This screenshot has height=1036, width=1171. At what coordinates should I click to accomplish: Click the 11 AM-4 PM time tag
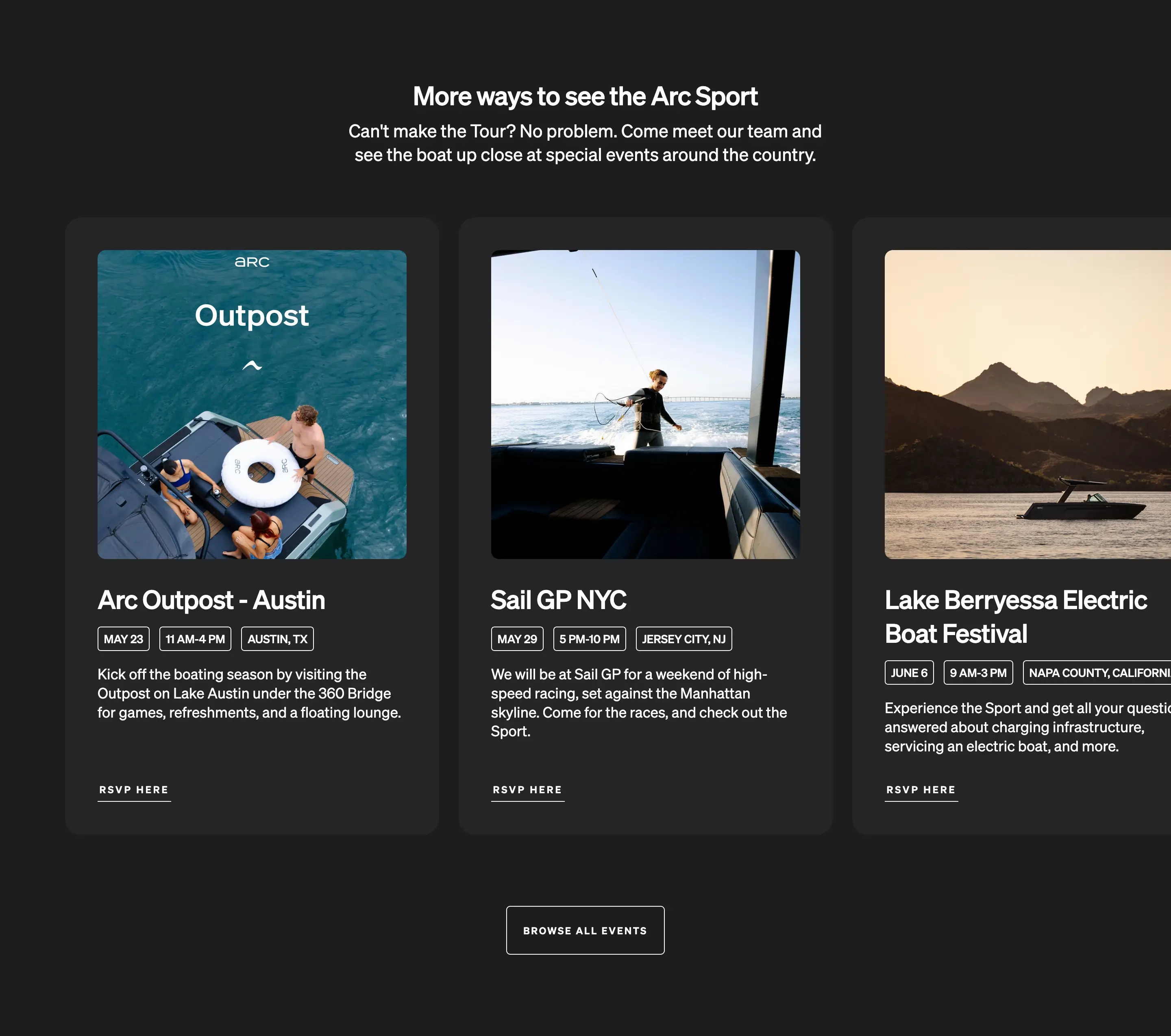195,639
